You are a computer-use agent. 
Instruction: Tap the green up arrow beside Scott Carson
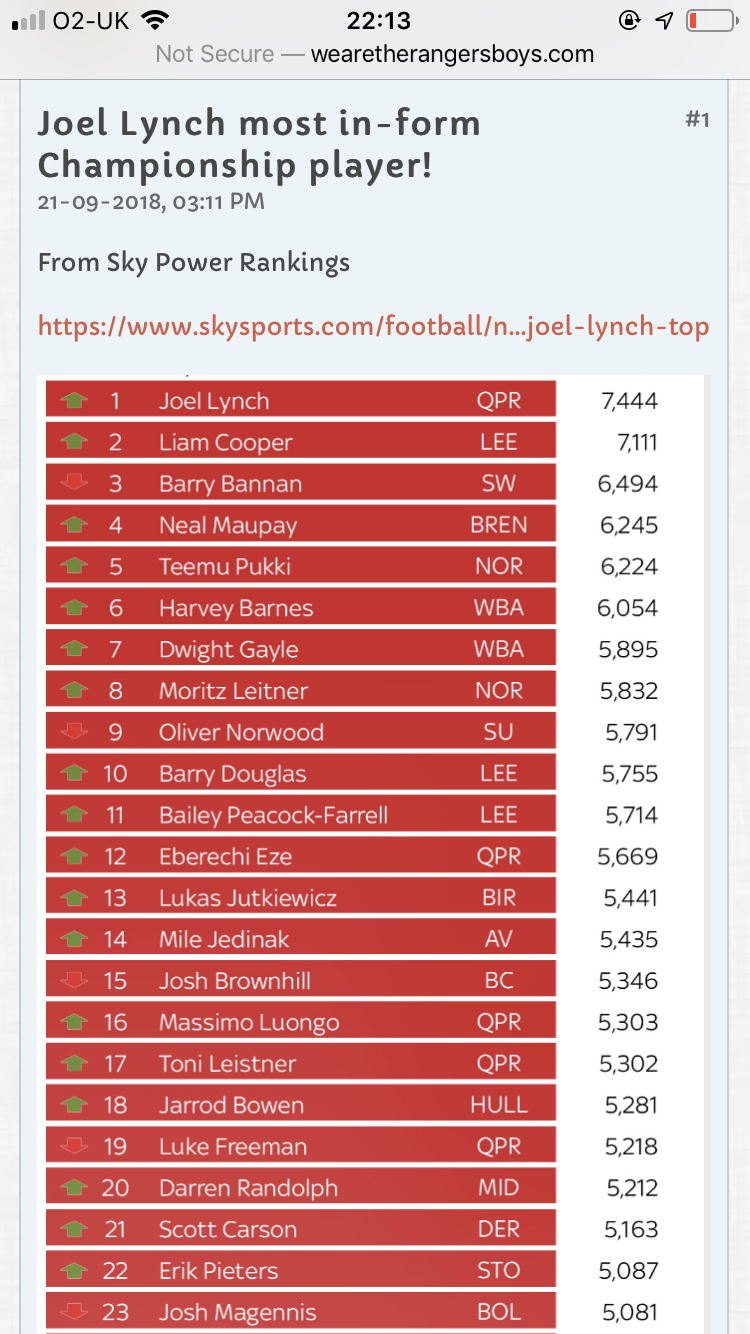[x=74, y=1229]
